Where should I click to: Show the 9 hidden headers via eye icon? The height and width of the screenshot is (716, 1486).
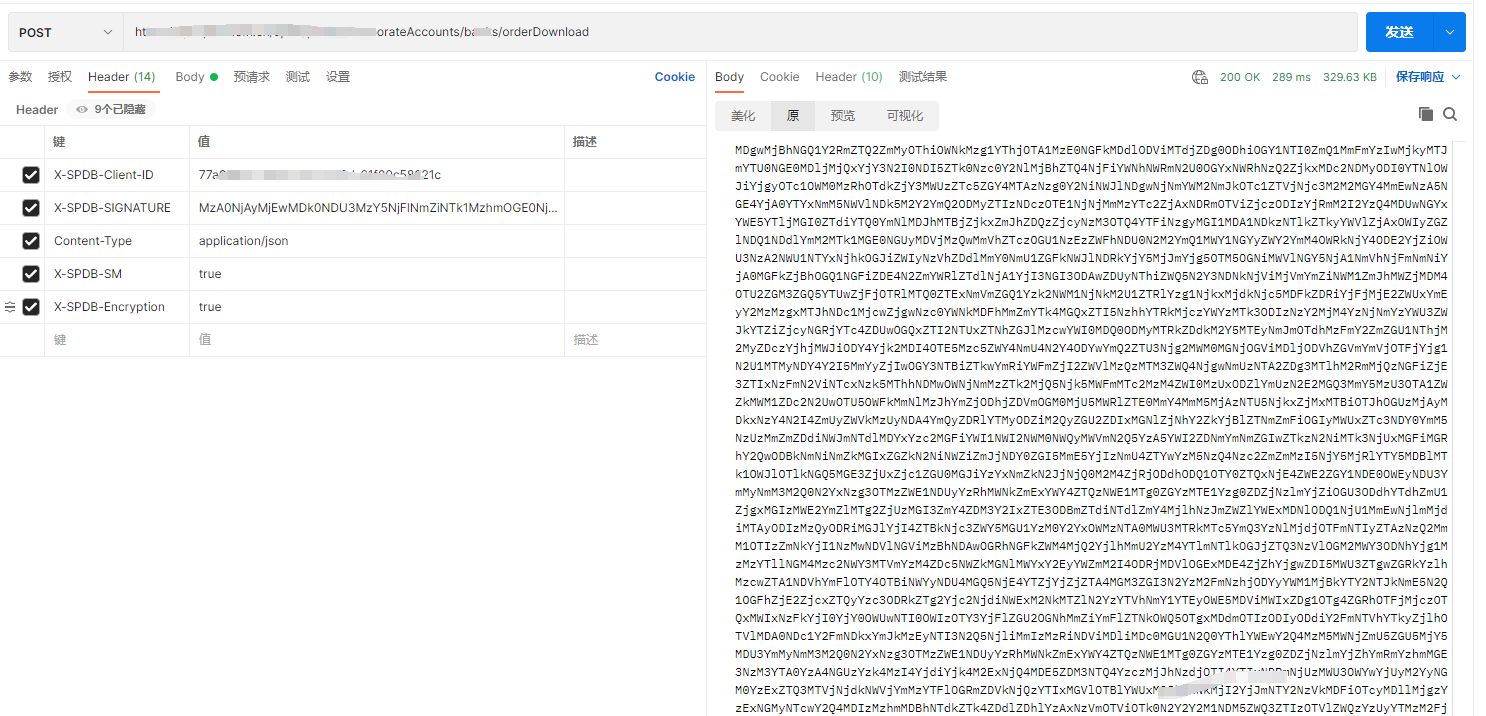(82, 110)
